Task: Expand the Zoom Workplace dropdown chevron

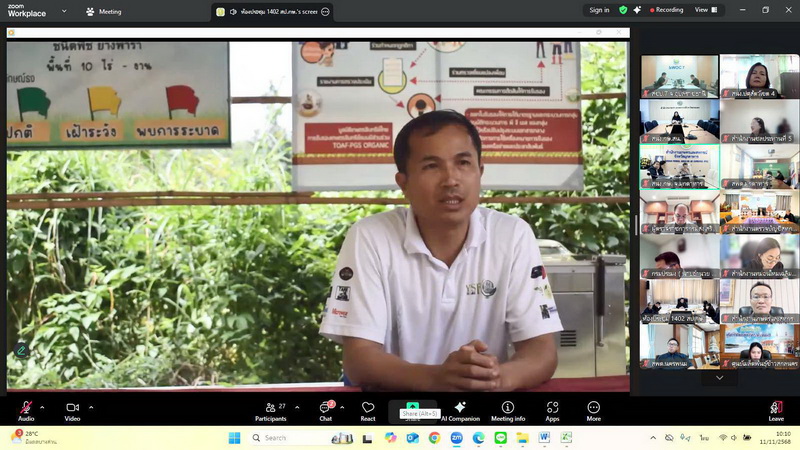Action: click(65, 12)
